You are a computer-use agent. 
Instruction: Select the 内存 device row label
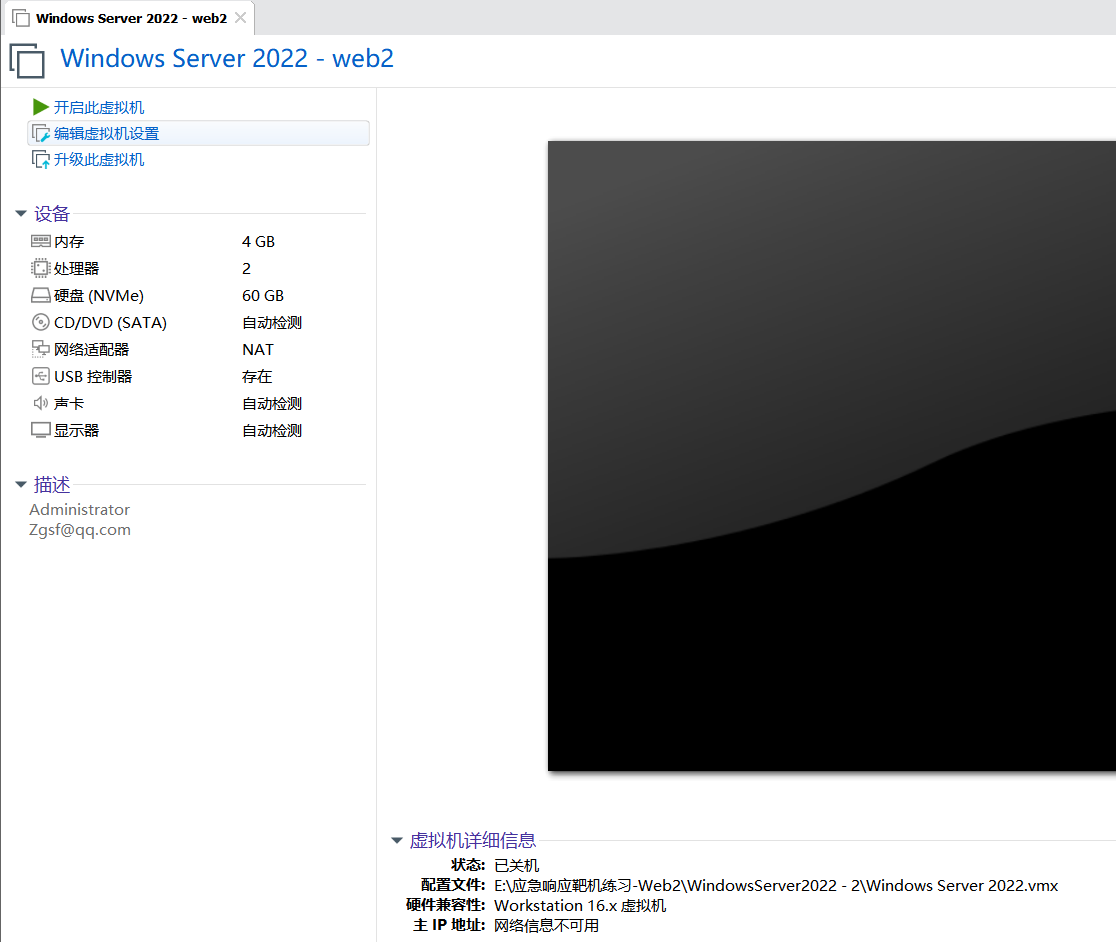69,242
